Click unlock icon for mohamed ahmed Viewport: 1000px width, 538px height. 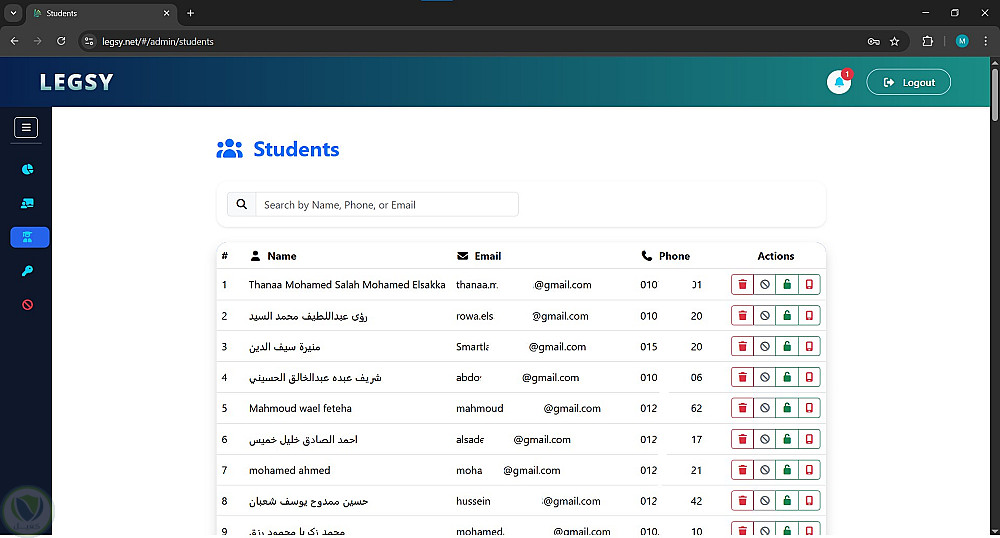tap(787, 470)
